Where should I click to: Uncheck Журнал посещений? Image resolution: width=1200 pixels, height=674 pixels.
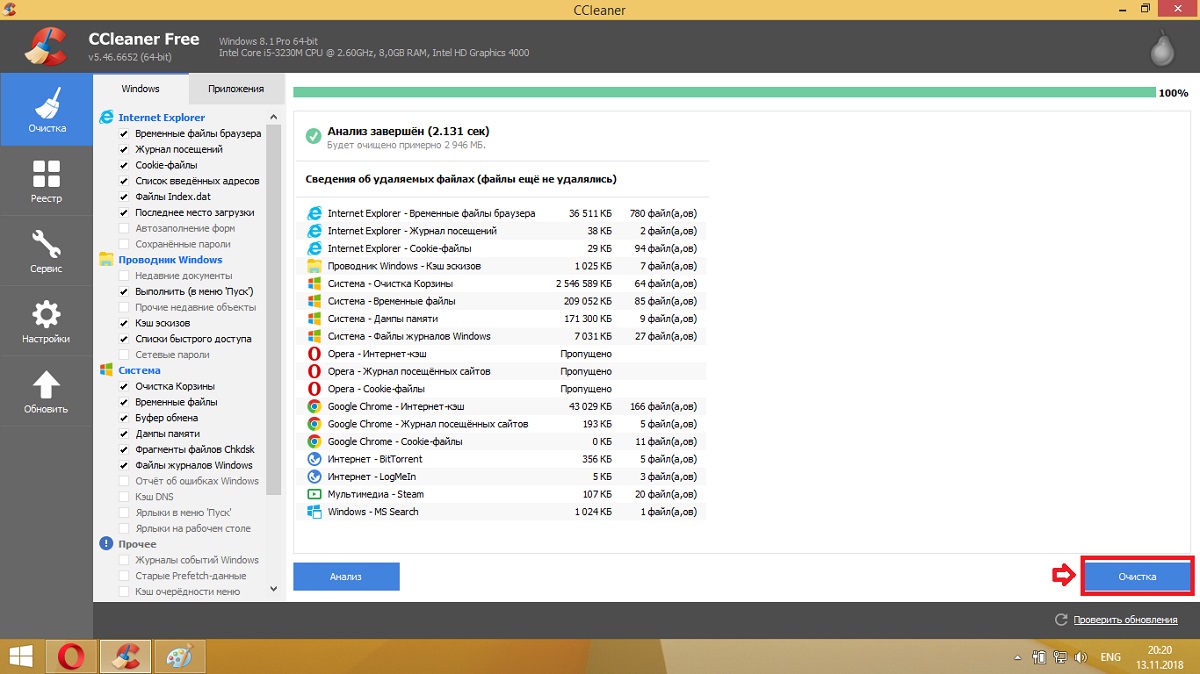(x=124, y=149)
